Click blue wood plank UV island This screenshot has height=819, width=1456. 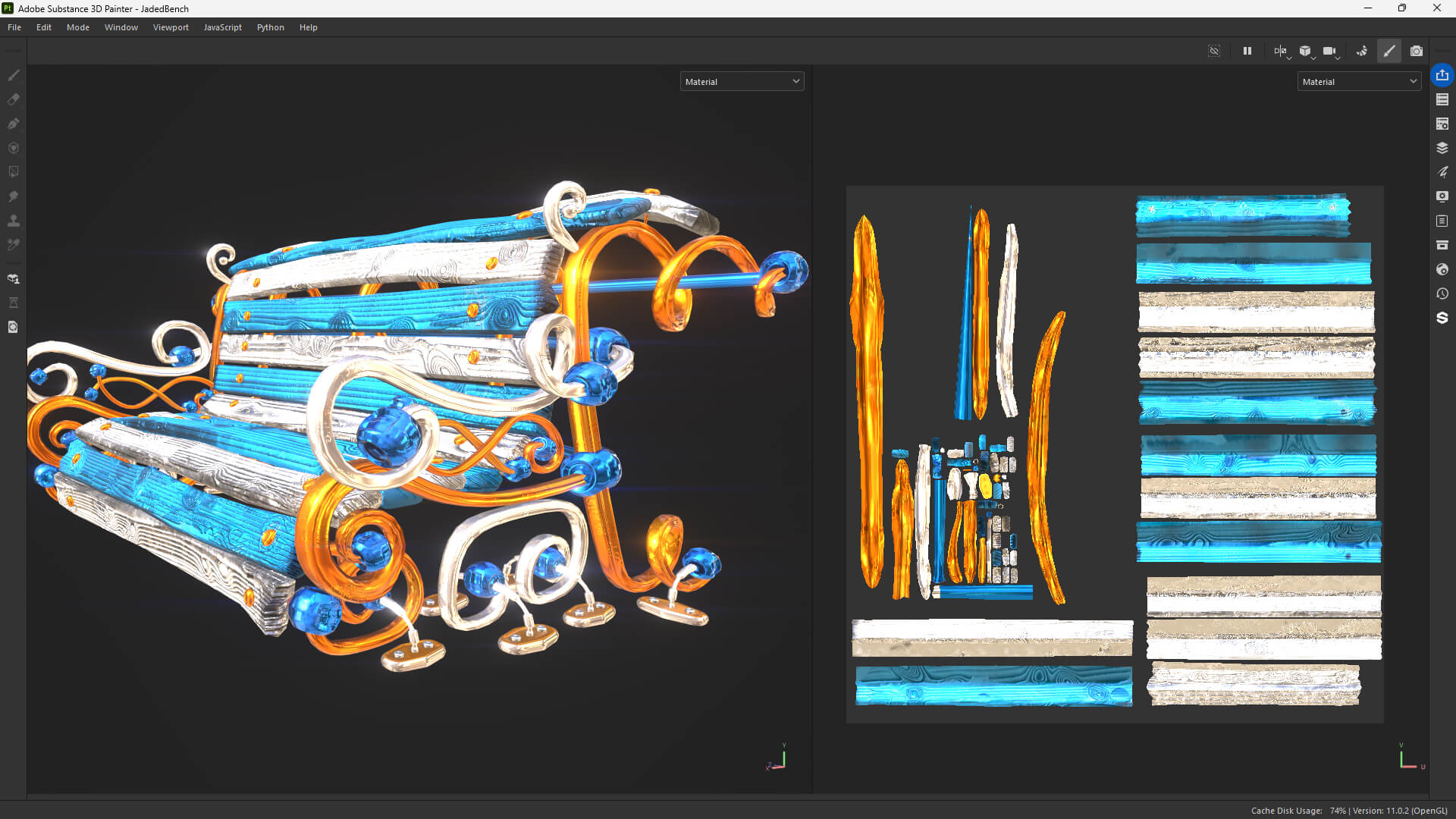point(993,686)
